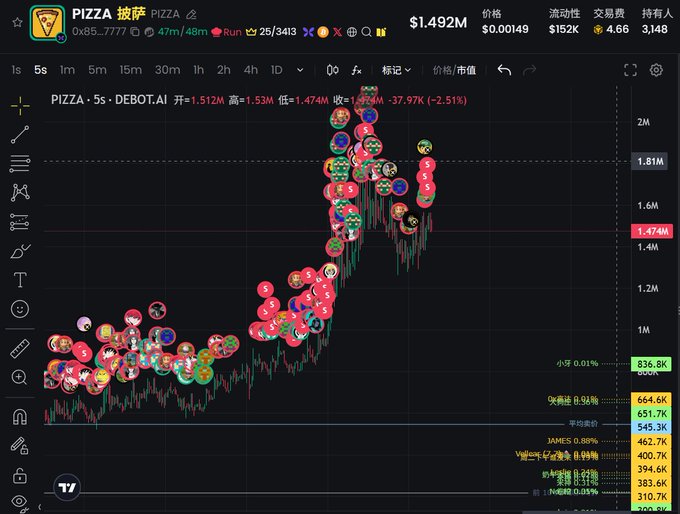Viewport: 680px width, 514px height.
Task: Lock all drawing tools
Action: tap(20, 475)
